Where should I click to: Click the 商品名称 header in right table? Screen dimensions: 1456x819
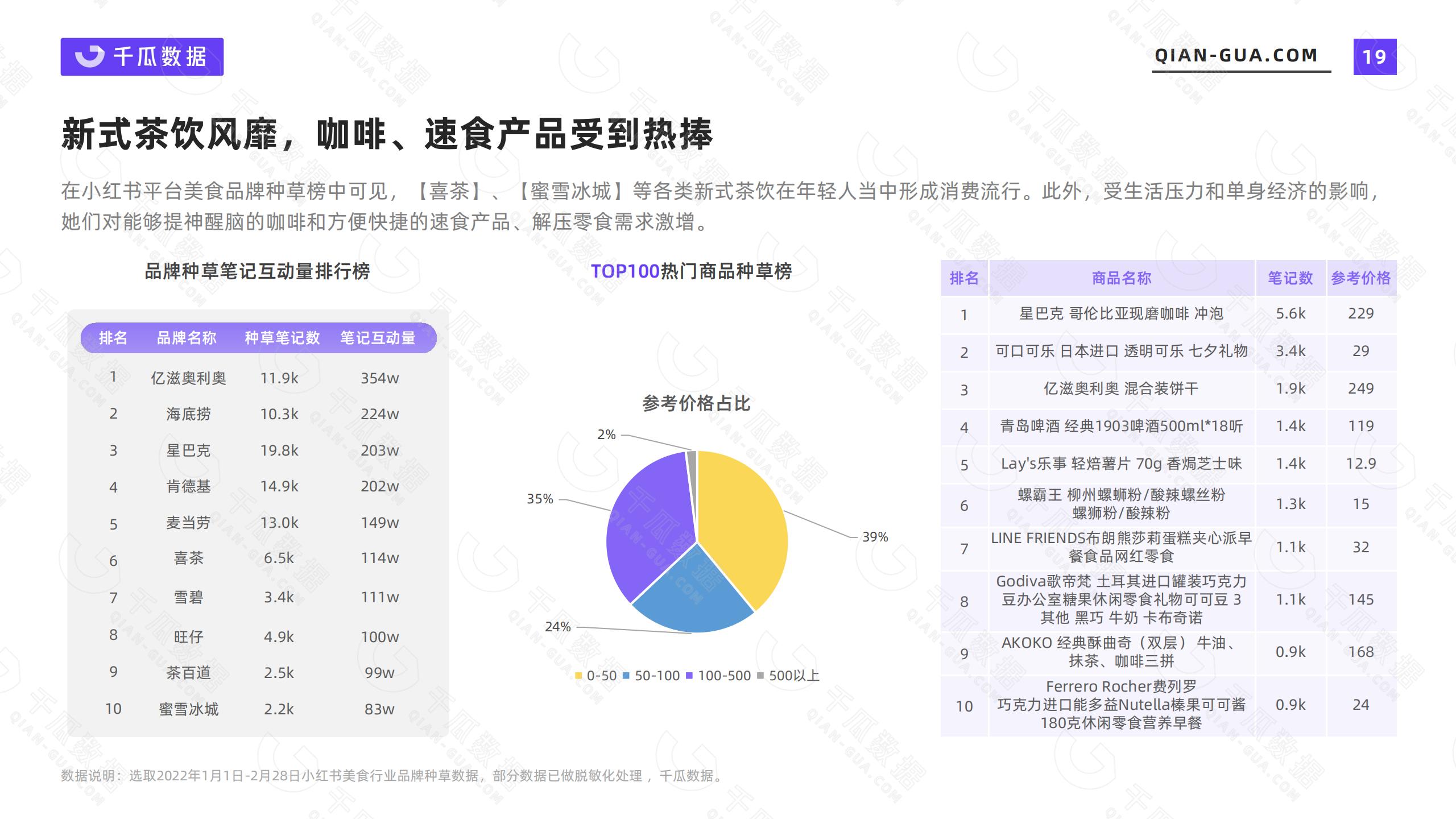click(1121, 278)
